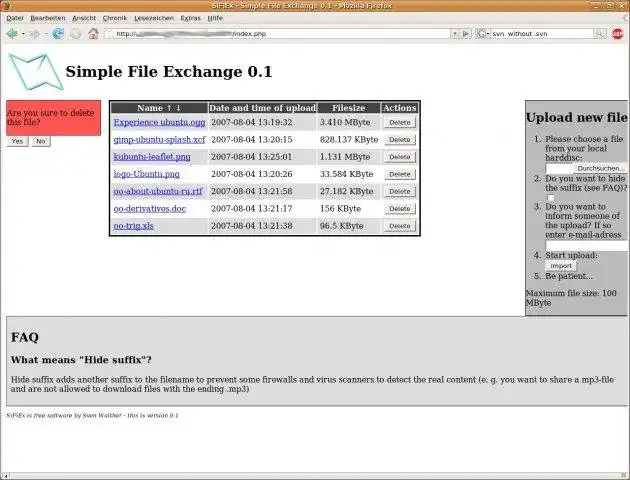Click the Maximum file size text

(x=571, y=298)
